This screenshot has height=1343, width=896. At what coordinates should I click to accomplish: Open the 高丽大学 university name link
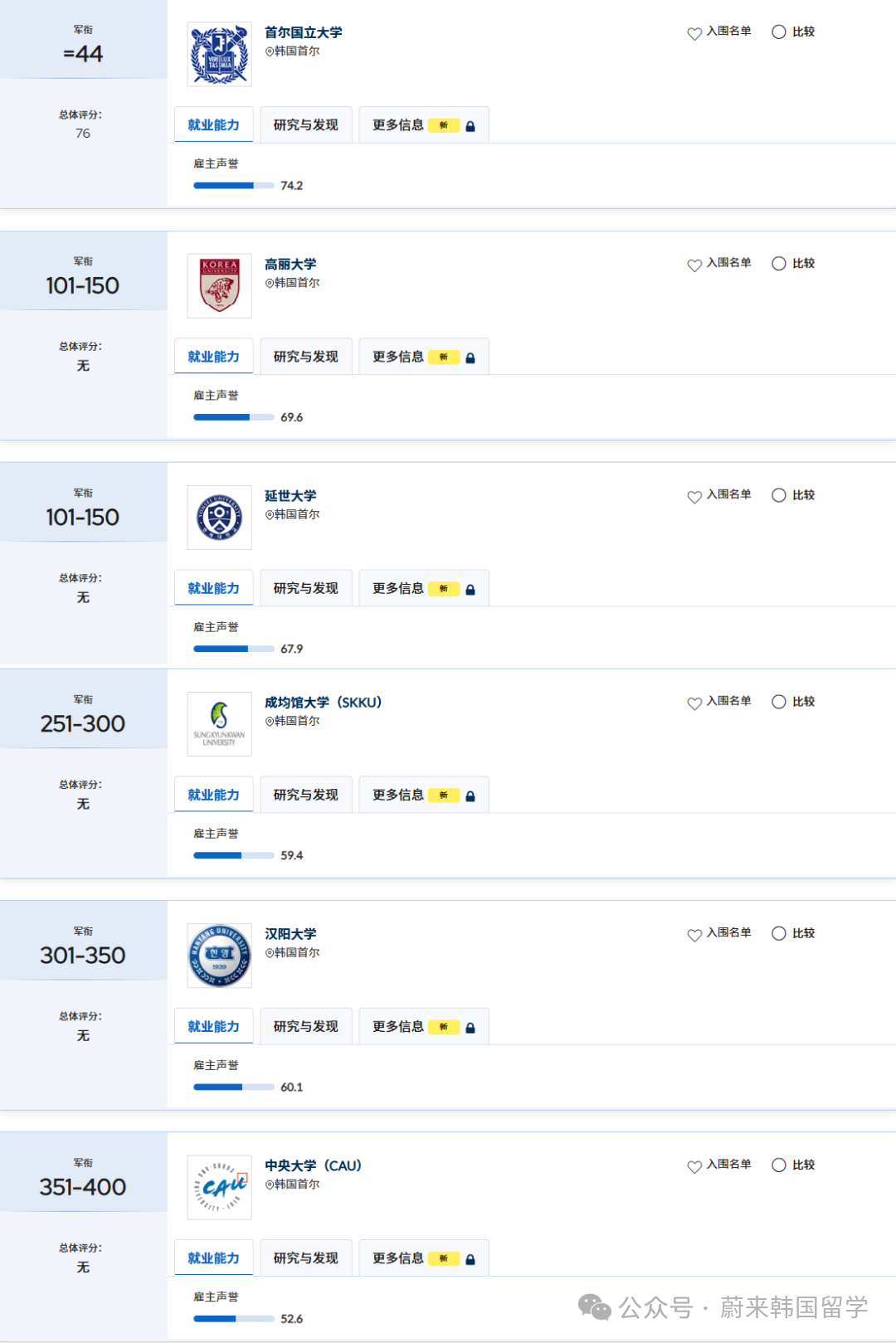[x=290, y=265]
